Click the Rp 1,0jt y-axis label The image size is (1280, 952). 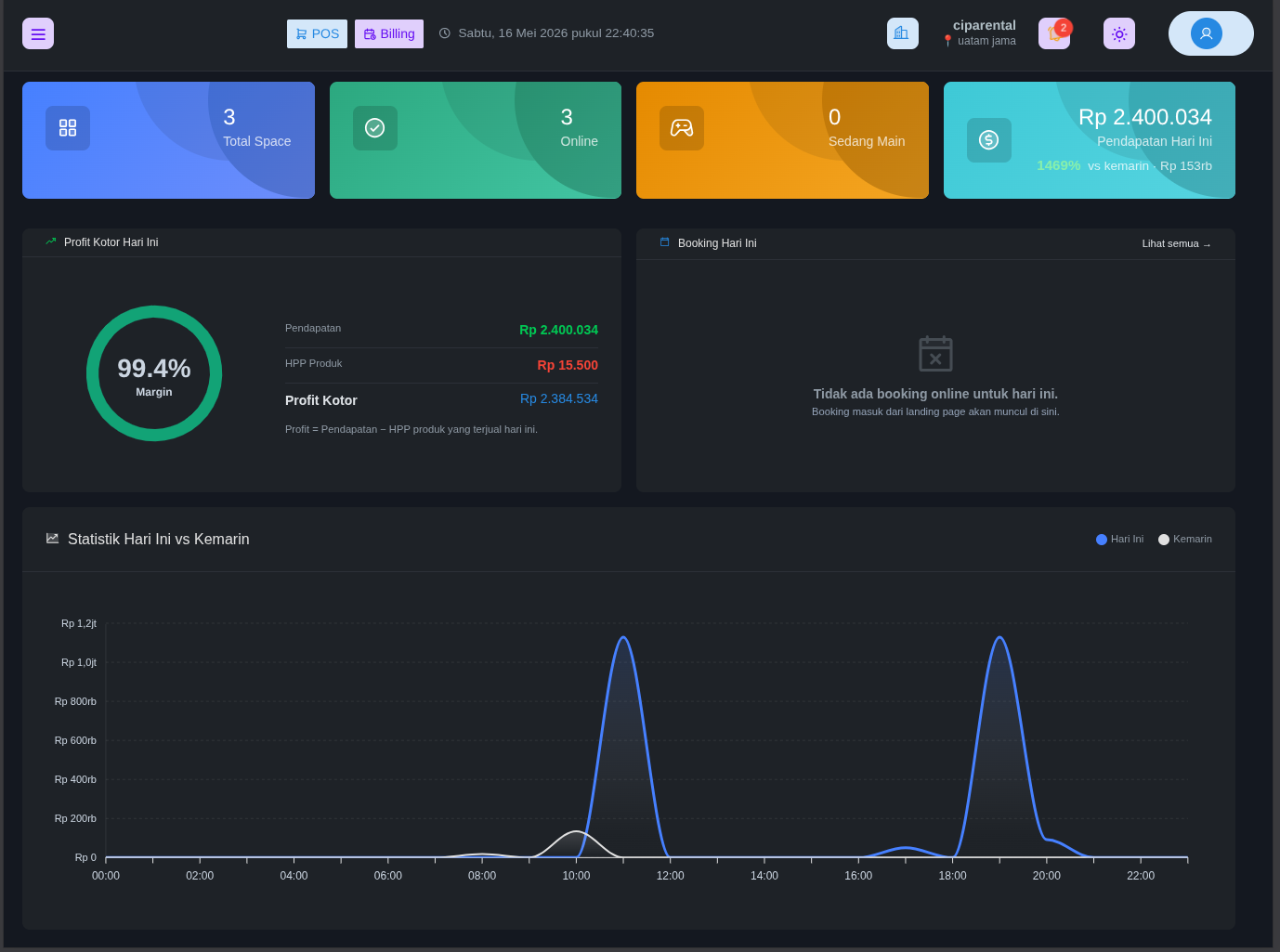pyautogui.click(x=79, y=662)
